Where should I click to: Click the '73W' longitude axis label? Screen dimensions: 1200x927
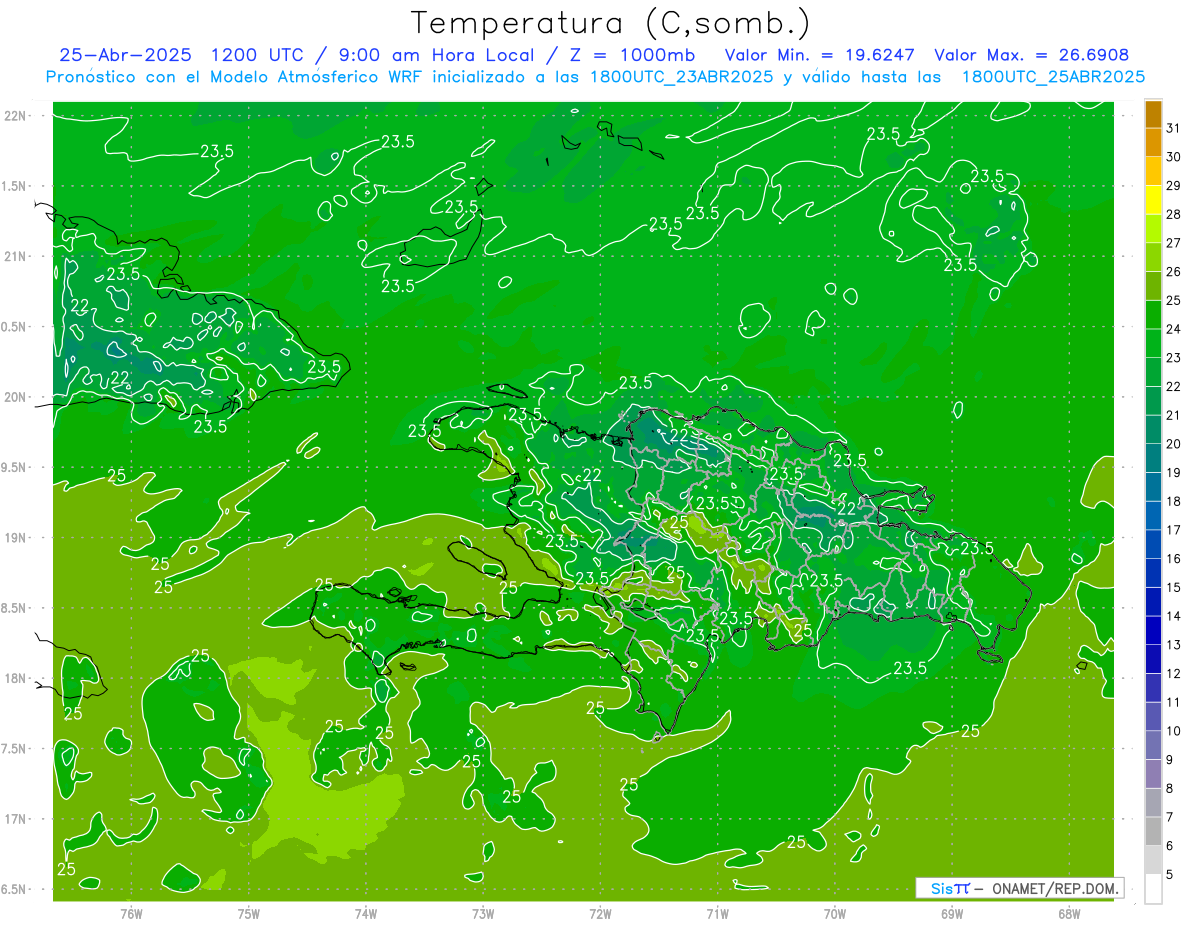tap(483, 914)
